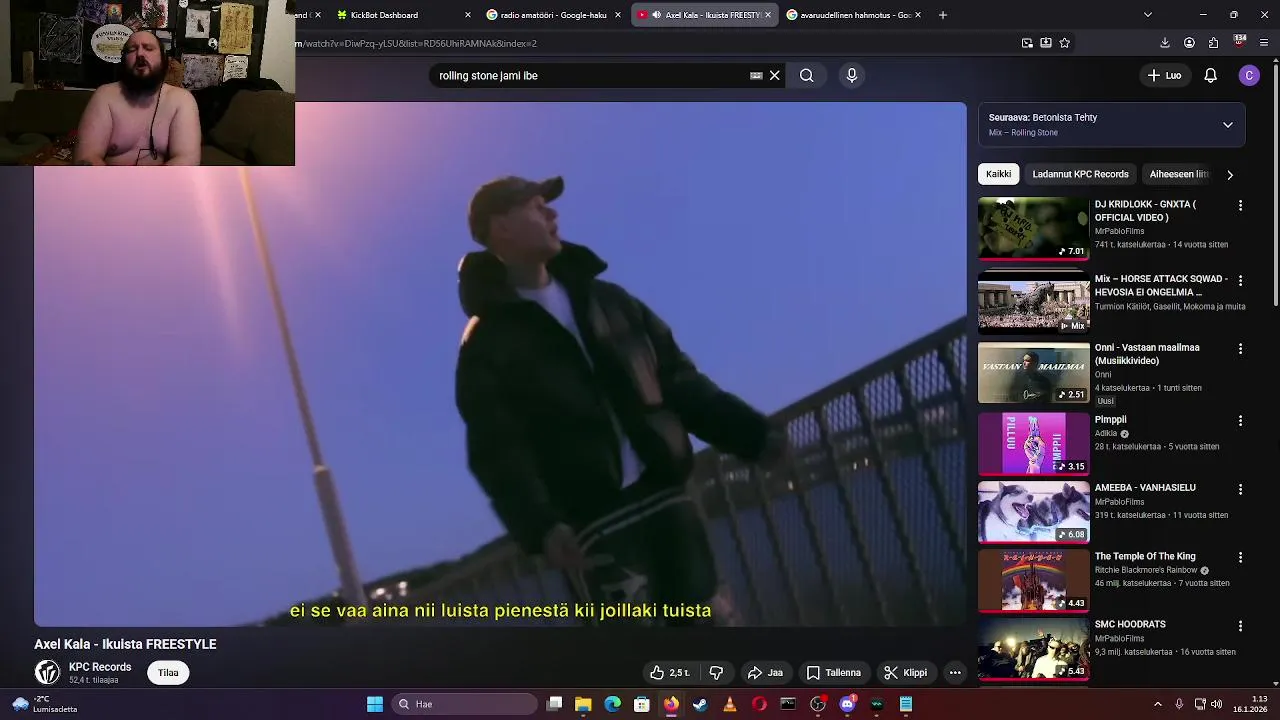Select the Ladannut KPC Records chip
The height and width of the screenshot is (720, 1280).
[1080, 174]
